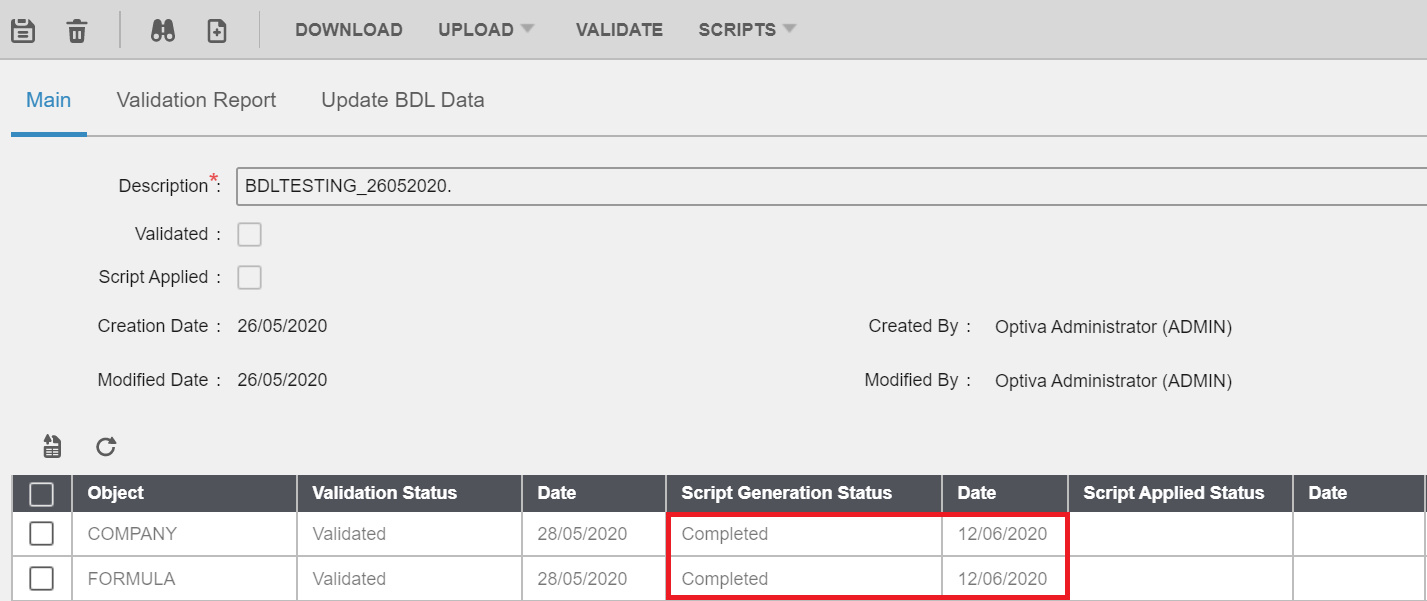Open the Update BDL Data tab
This screenshot has width=1427, height=601.
[402, 100]
